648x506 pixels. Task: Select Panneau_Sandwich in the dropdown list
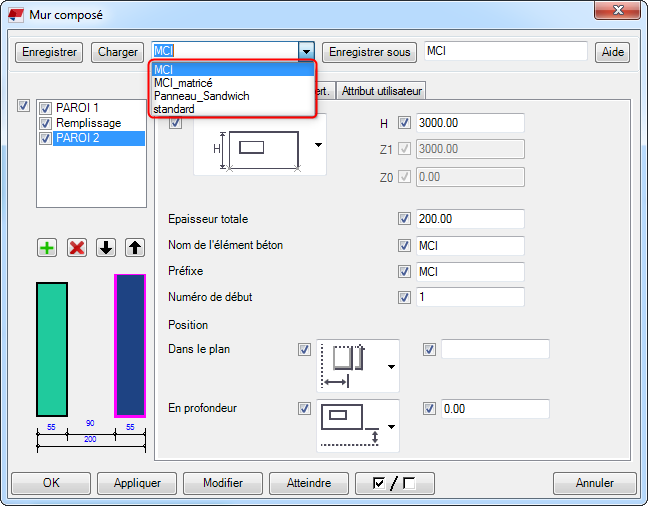pyautogui.click(x=233, y=96)
